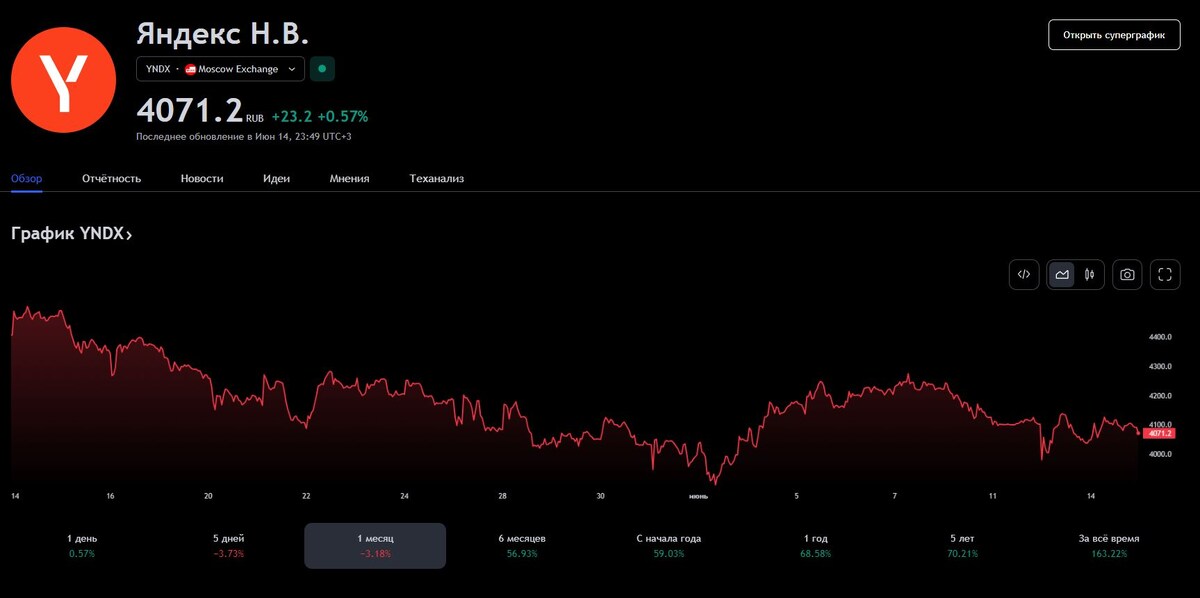
Task: Select the 6 месяцев time range
Action: [522, 545]
